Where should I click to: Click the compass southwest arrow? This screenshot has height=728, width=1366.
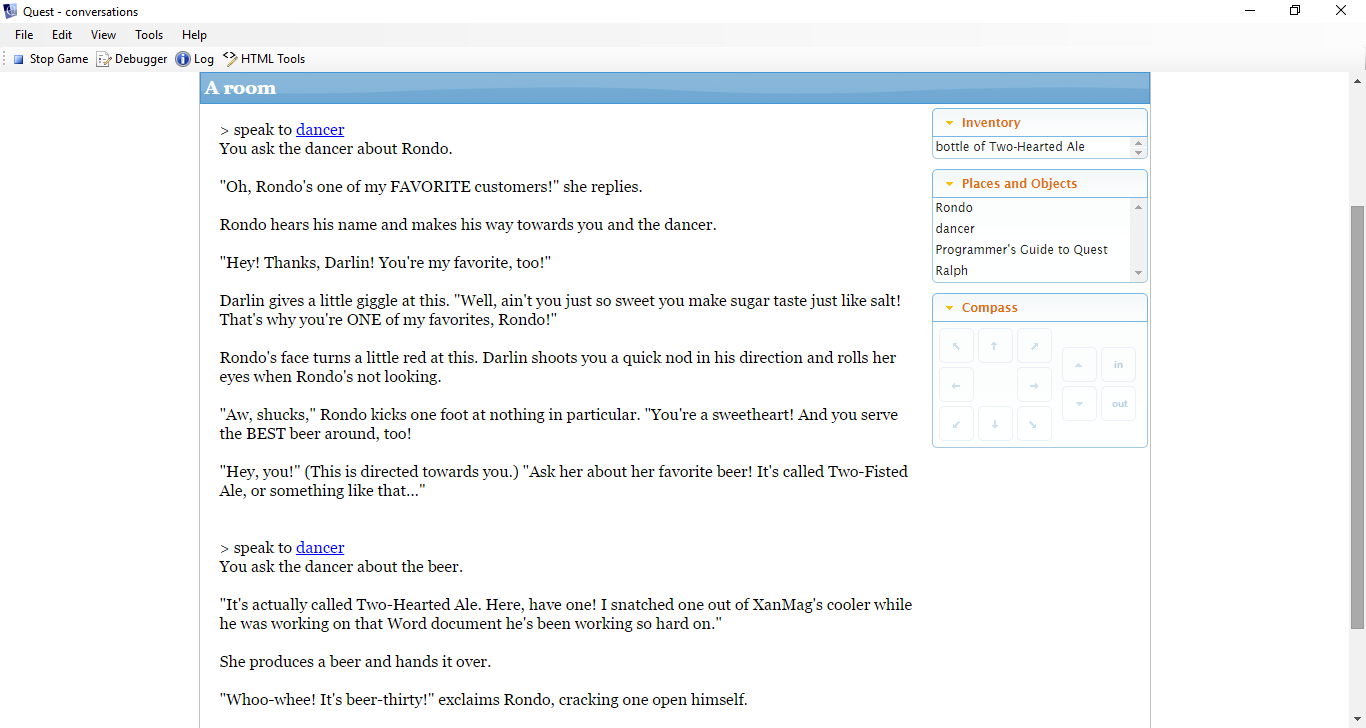point(956,424)
